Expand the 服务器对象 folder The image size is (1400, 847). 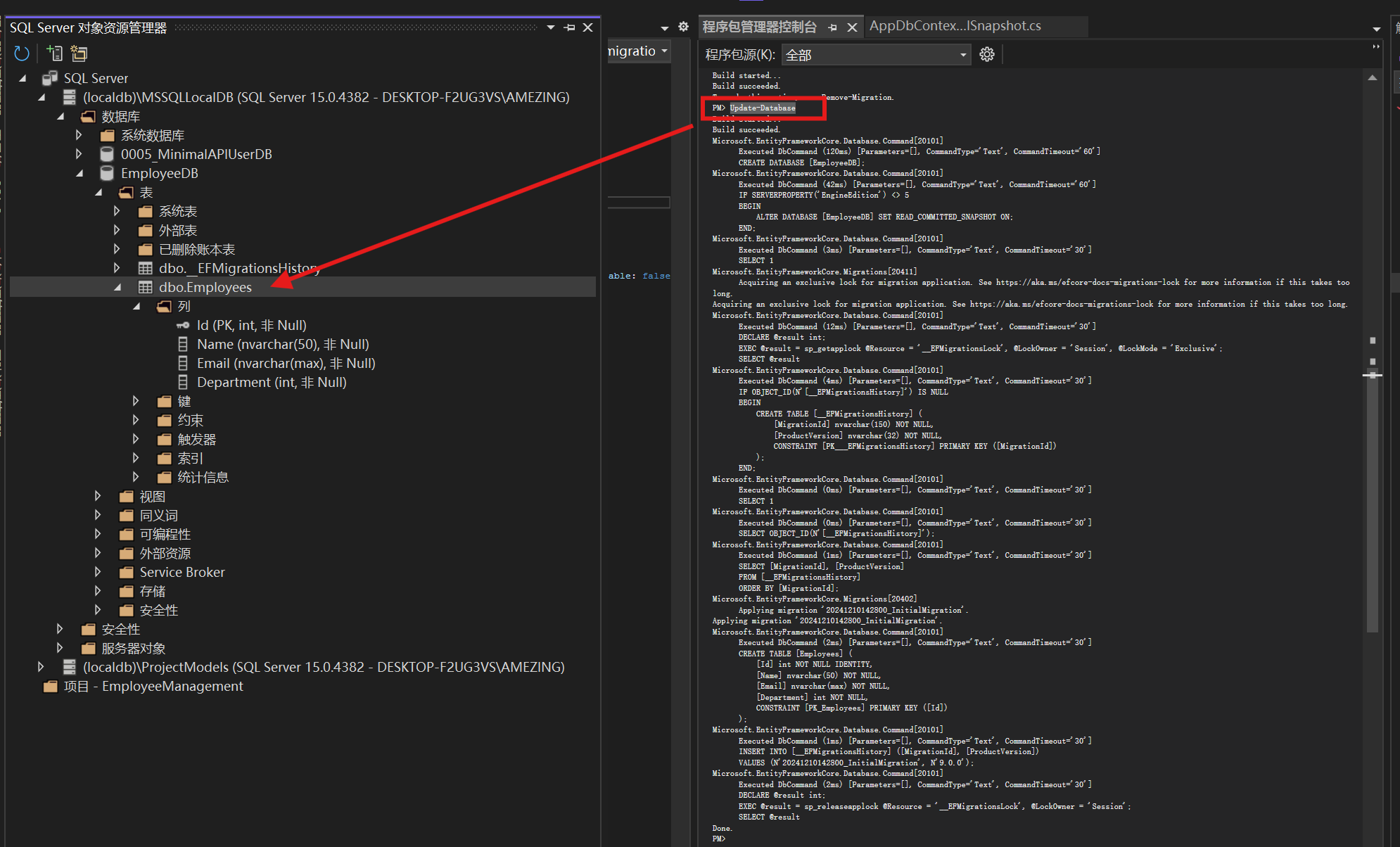60,648
